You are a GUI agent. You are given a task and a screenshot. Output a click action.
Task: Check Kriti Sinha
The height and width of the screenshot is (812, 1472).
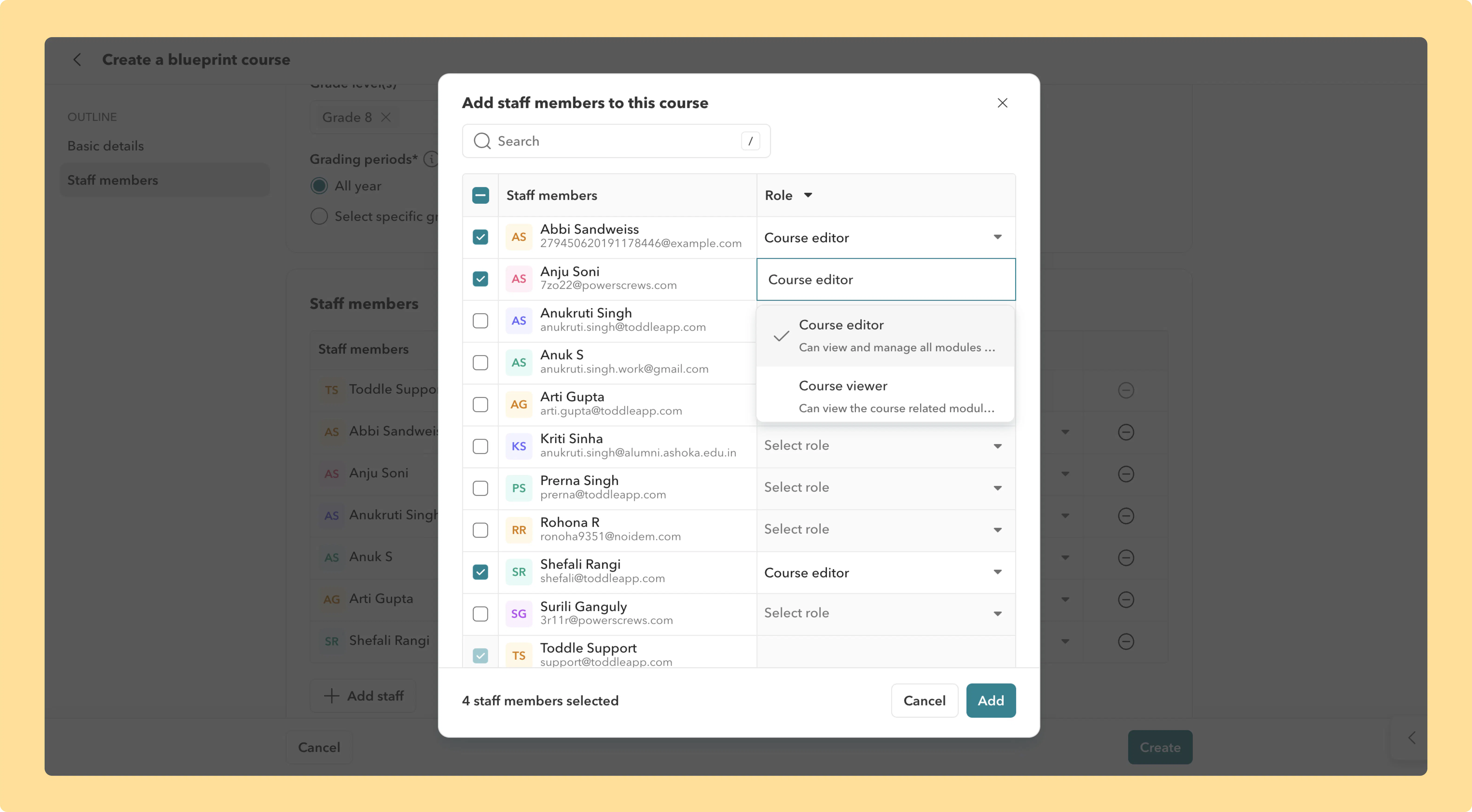(481, 446)
